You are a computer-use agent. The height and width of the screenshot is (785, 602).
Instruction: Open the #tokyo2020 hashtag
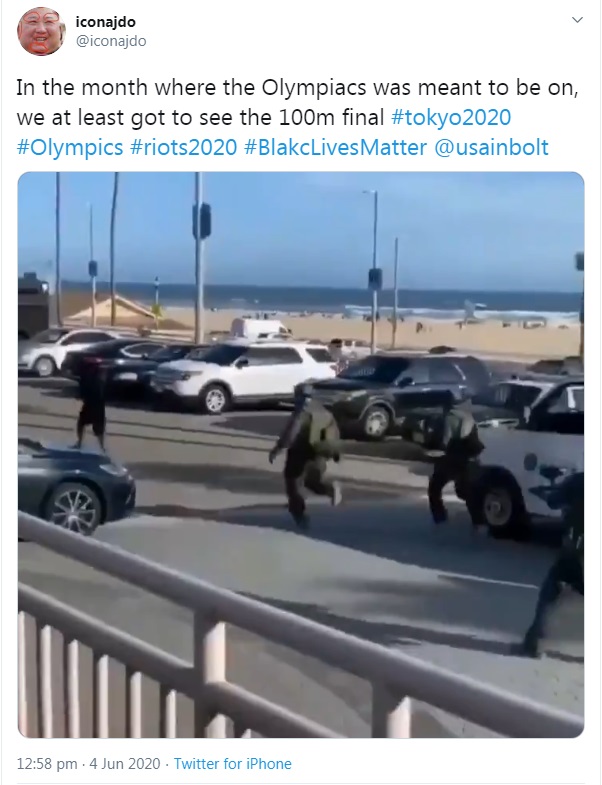click(450, 118)
